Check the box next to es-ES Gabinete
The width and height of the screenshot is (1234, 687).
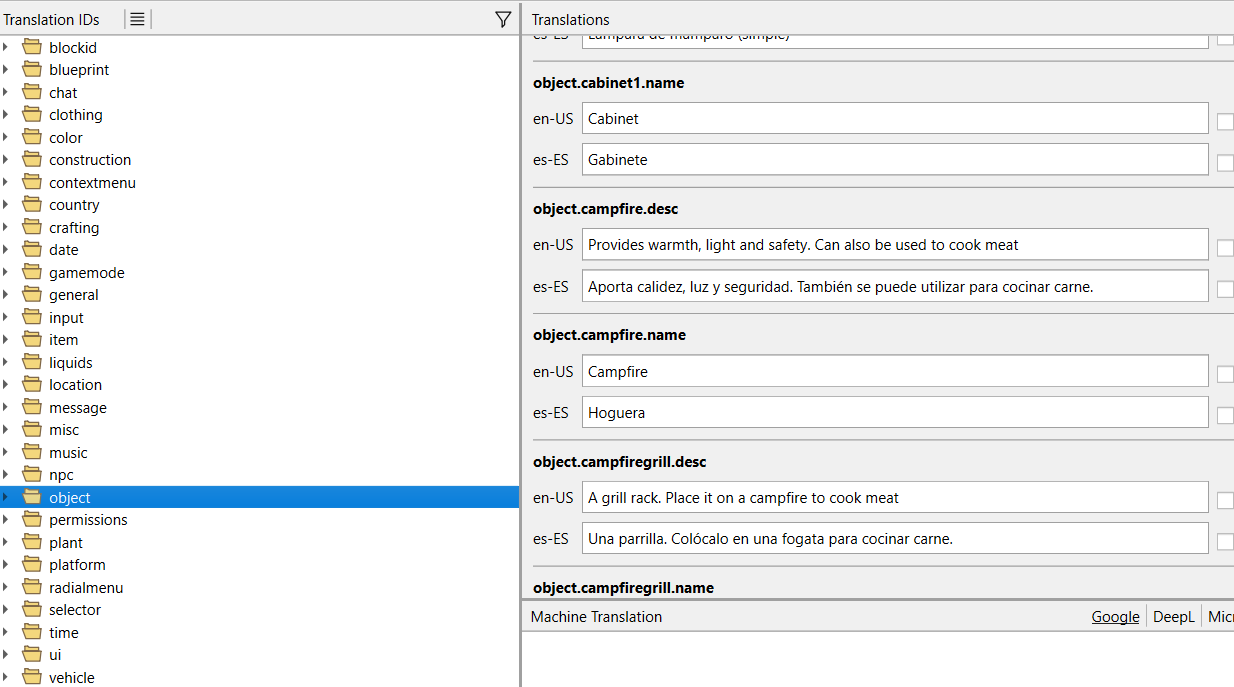[x=1225, y=163]
